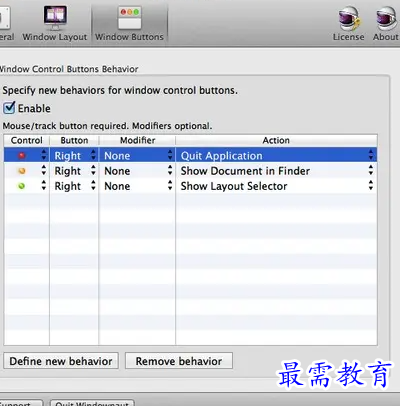Open Action dropdown for Show Document in Finder
Viewport: 400px width, 406px height.
[371, 170]
